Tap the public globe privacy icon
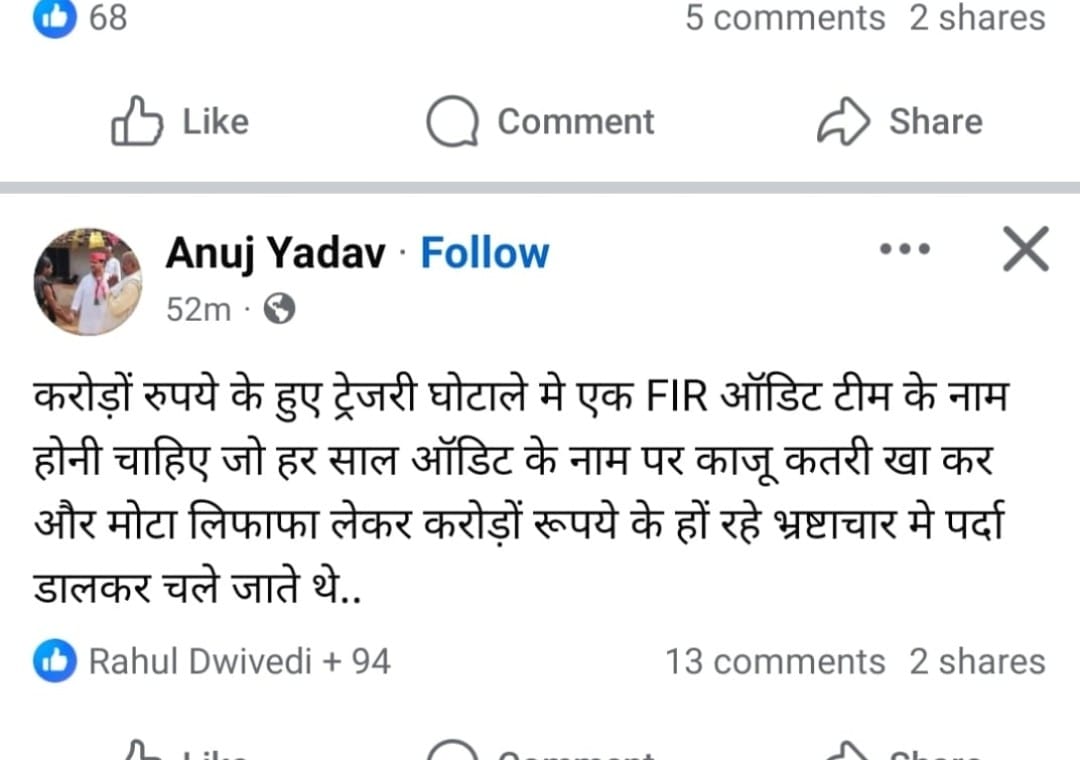Viewport: 1080px width, 760px height. (279, 310)
